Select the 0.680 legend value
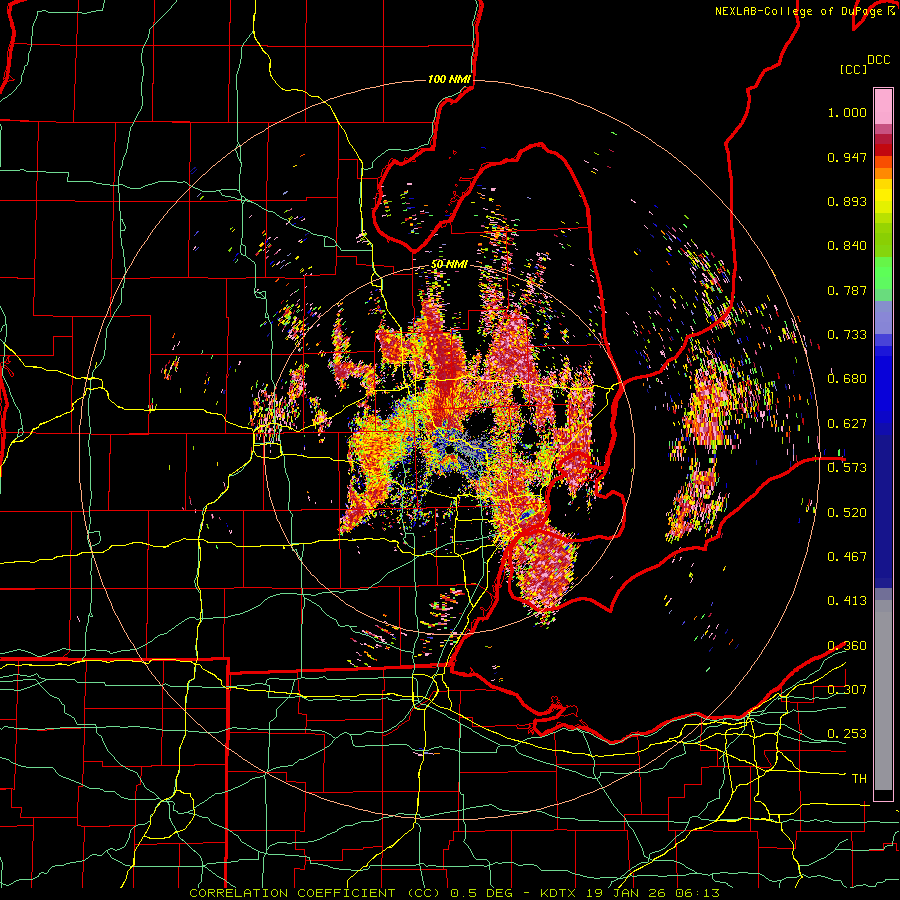This screenshot has width=900, height=900. point(847,379)
